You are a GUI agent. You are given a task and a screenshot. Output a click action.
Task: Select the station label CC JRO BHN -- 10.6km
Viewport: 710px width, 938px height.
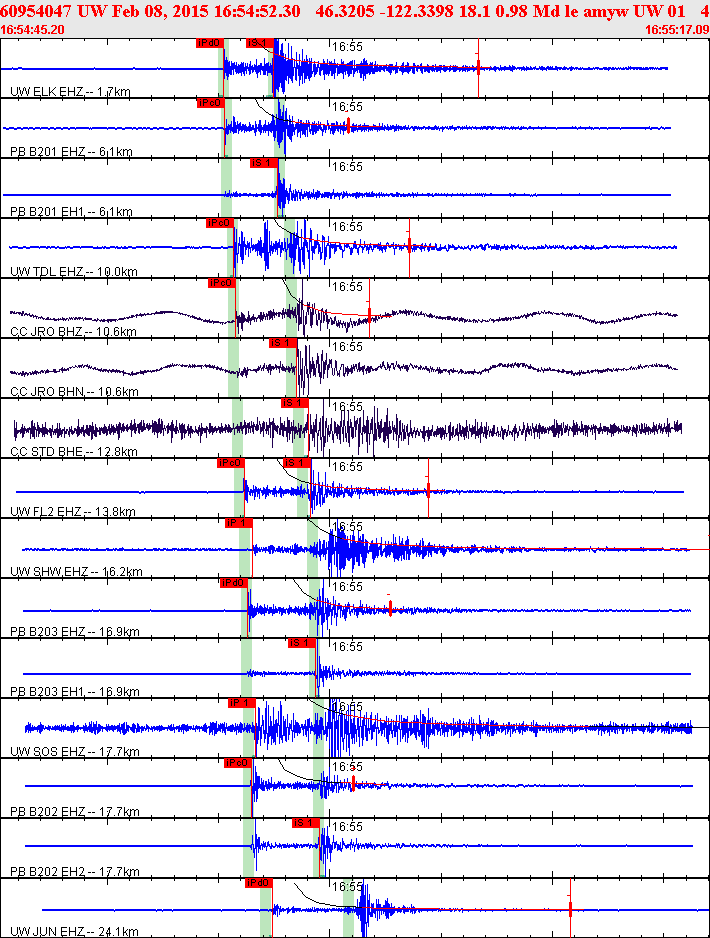[x=75, y=391]
